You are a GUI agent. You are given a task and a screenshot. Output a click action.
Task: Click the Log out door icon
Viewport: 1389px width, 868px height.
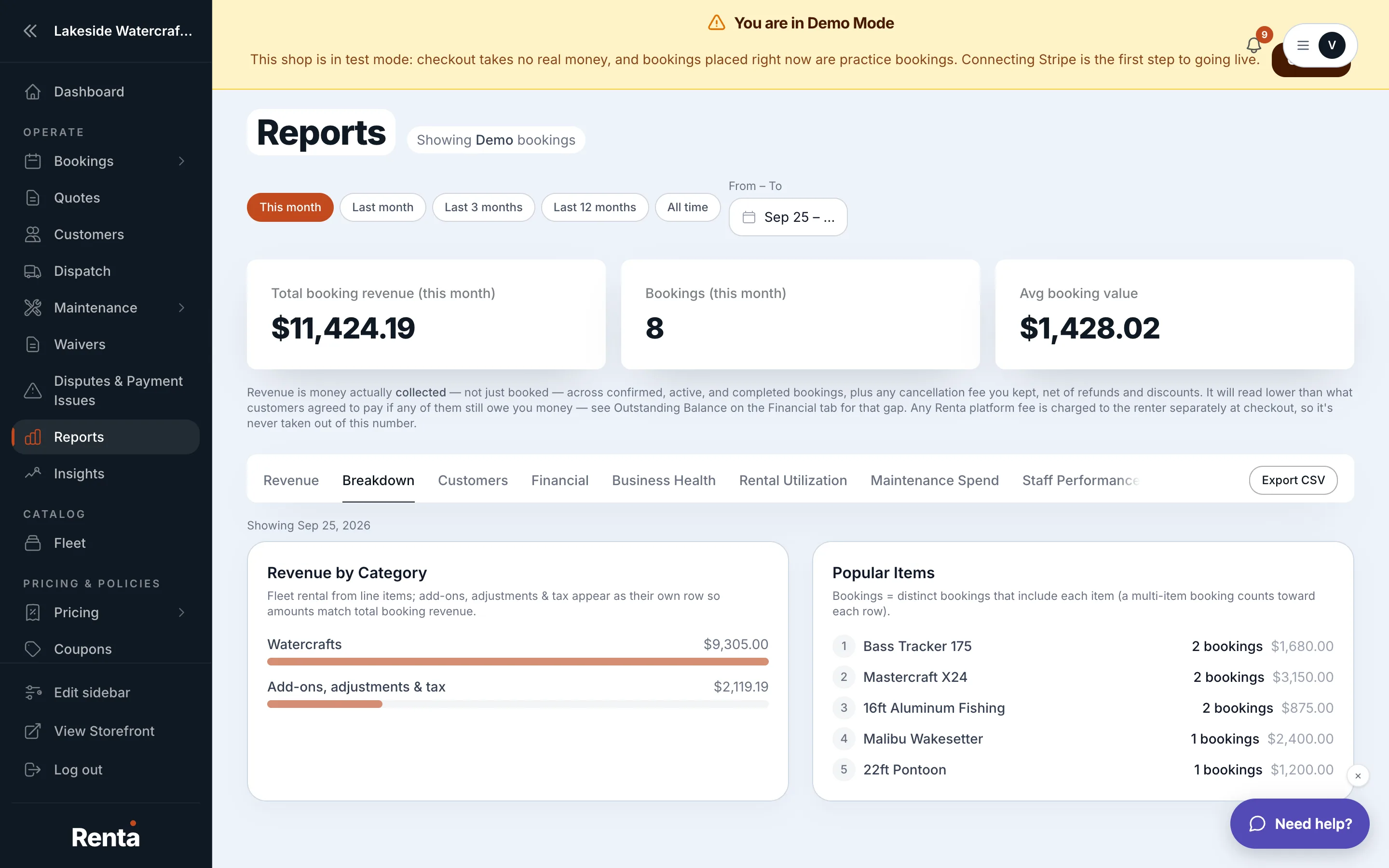tap(33, 769)
